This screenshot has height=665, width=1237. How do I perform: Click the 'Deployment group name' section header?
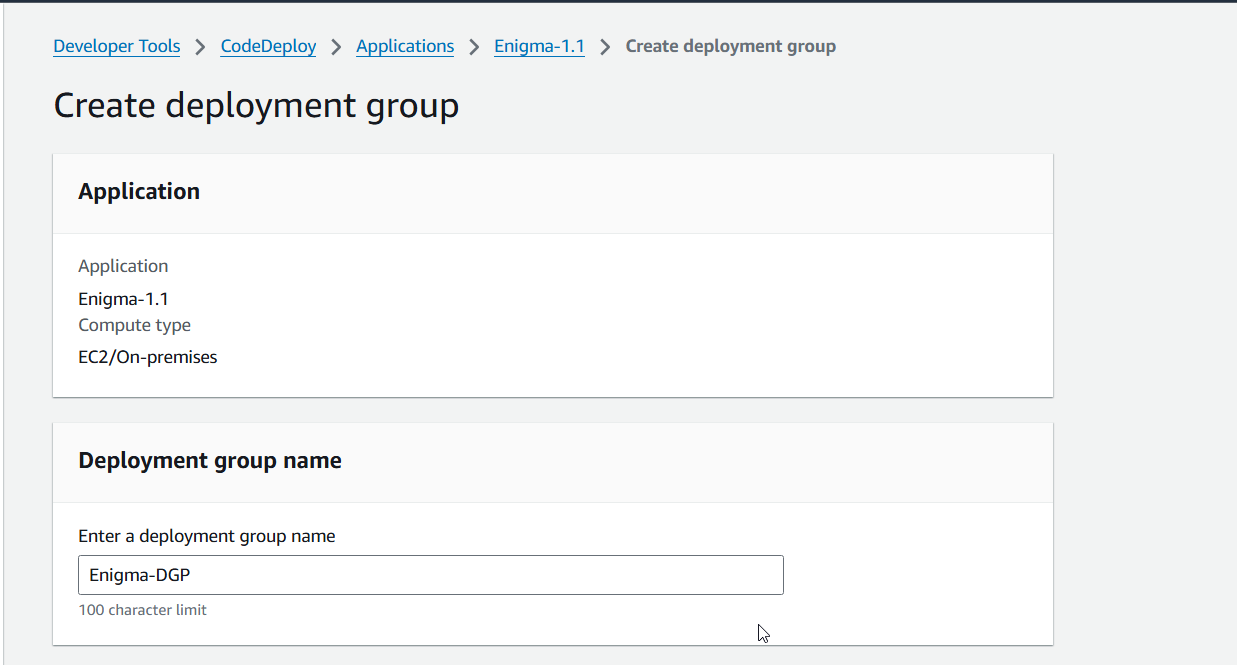coord(210,461)
